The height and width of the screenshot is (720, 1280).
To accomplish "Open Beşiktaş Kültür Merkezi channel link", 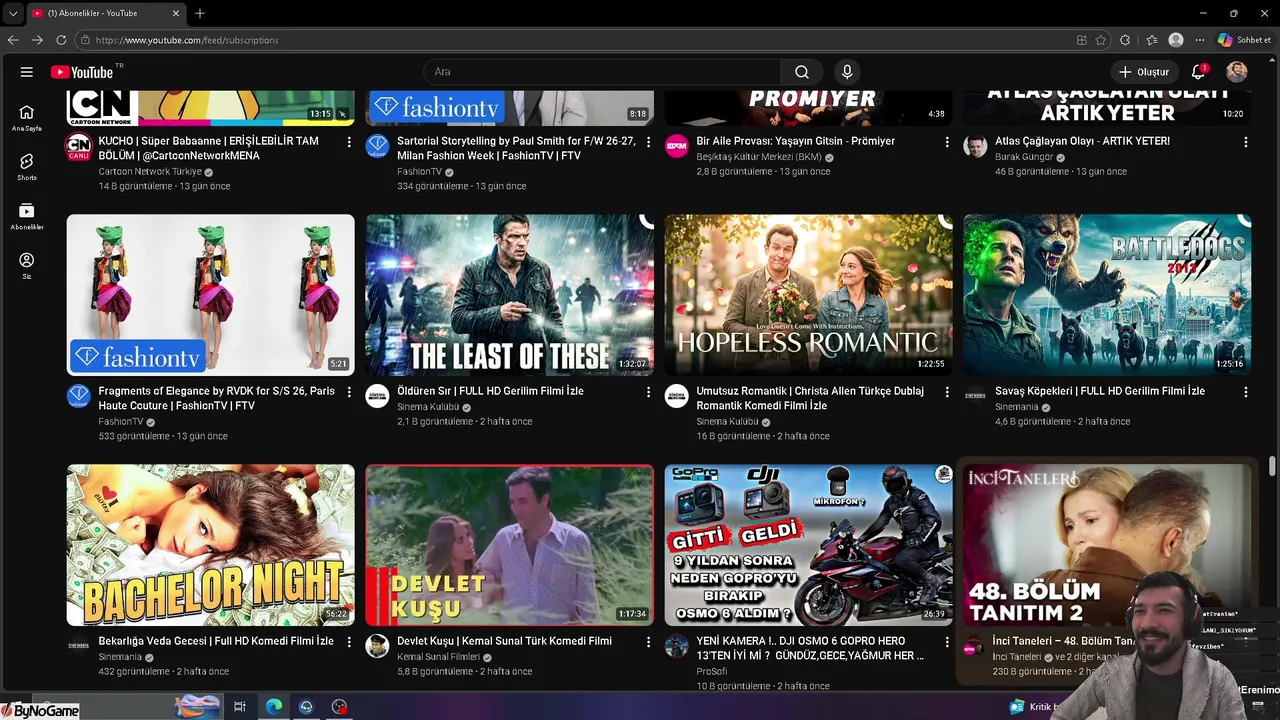I will tap(759, 157).
